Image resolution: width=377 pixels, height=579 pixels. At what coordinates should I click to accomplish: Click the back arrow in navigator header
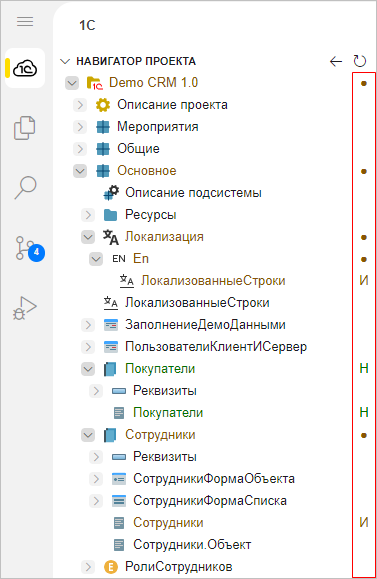click(x=336, y=61)
